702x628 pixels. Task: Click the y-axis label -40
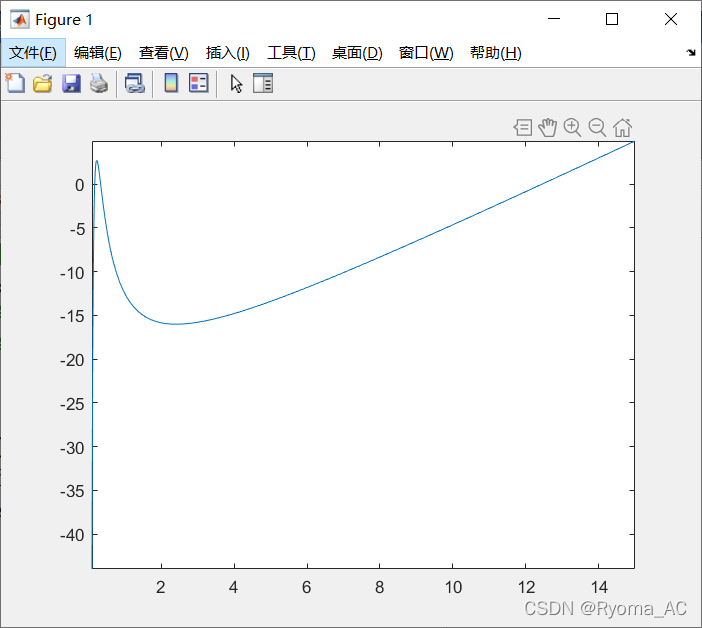point(72,535)
